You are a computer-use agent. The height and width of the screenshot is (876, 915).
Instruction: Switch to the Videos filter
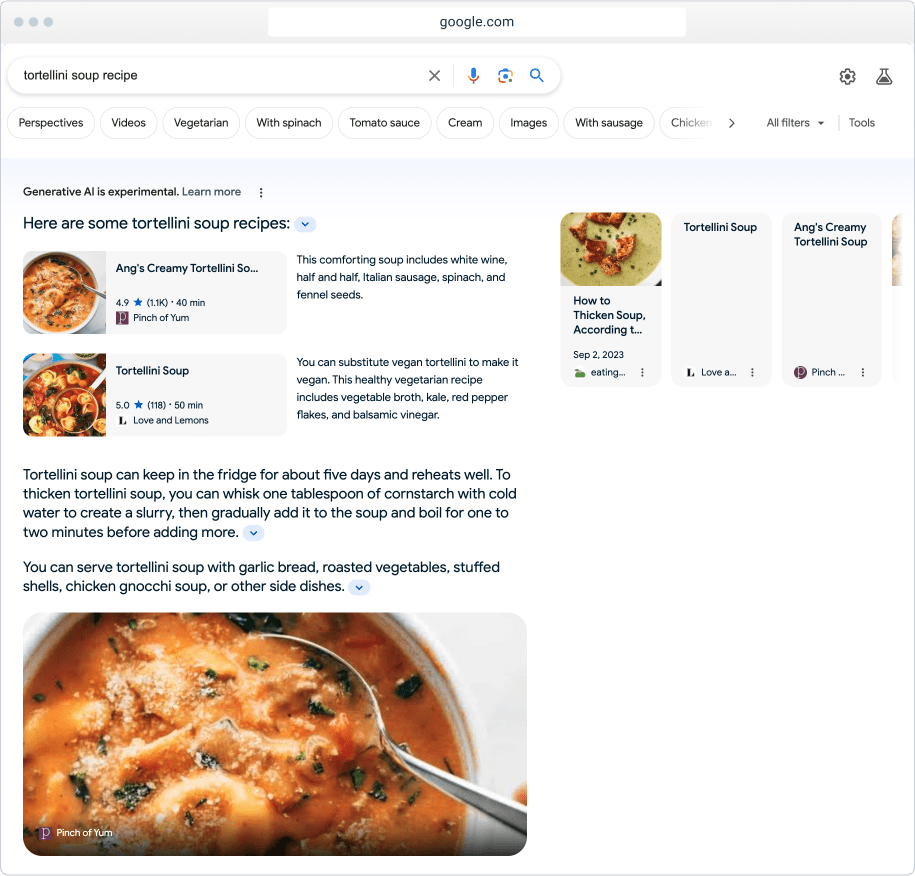pos(128,123)
